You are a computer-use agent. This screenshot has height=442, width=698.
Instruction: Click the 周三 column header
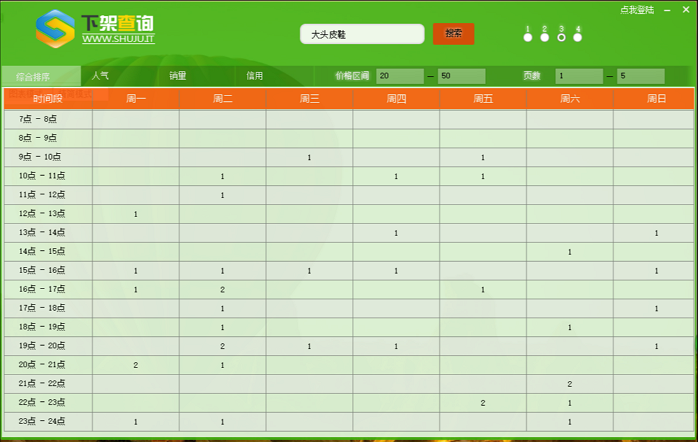[x=309, y=99]
